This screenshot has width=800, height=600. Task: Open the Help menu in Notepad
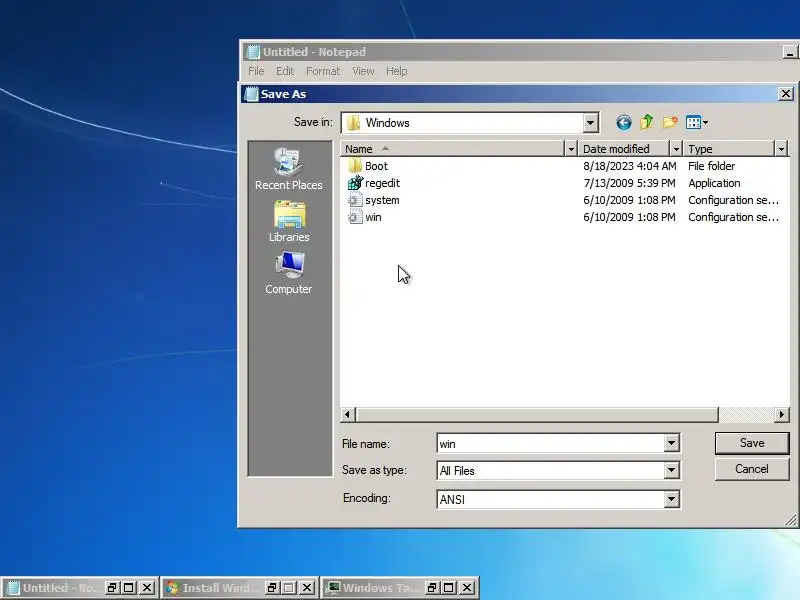click(396, 71)
